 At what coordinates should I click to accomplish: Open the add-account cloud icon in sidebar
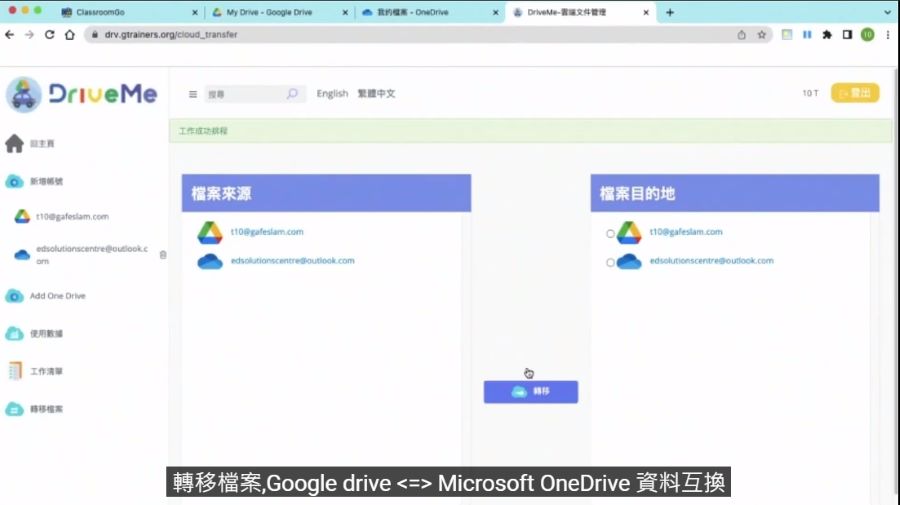[14, 181]
